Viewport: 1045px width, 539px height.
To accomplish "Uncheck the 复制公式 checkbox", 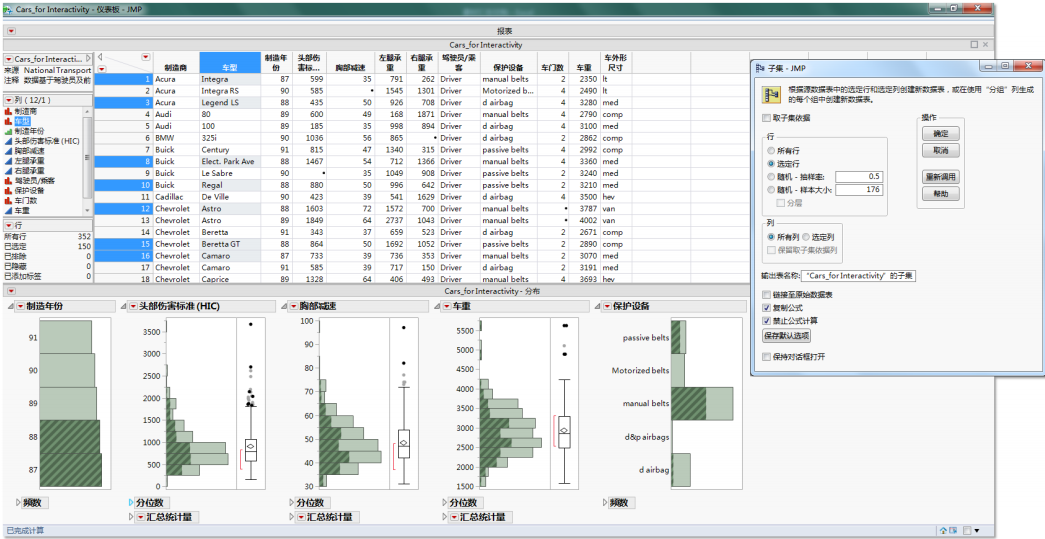I will tap(766, 308).
